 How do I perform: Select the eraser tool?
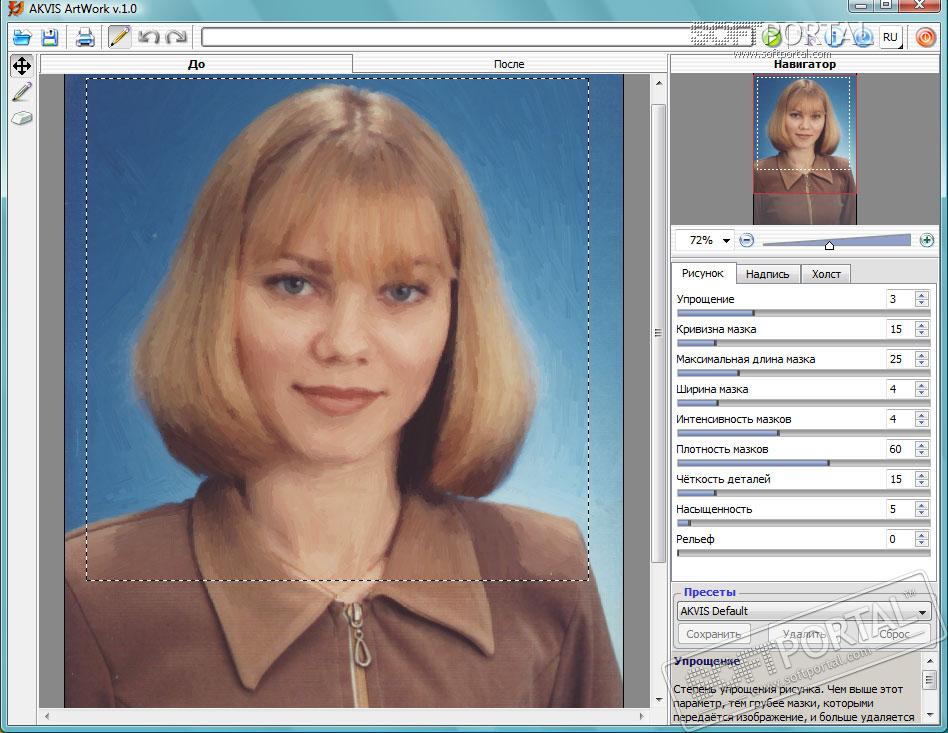22,118
